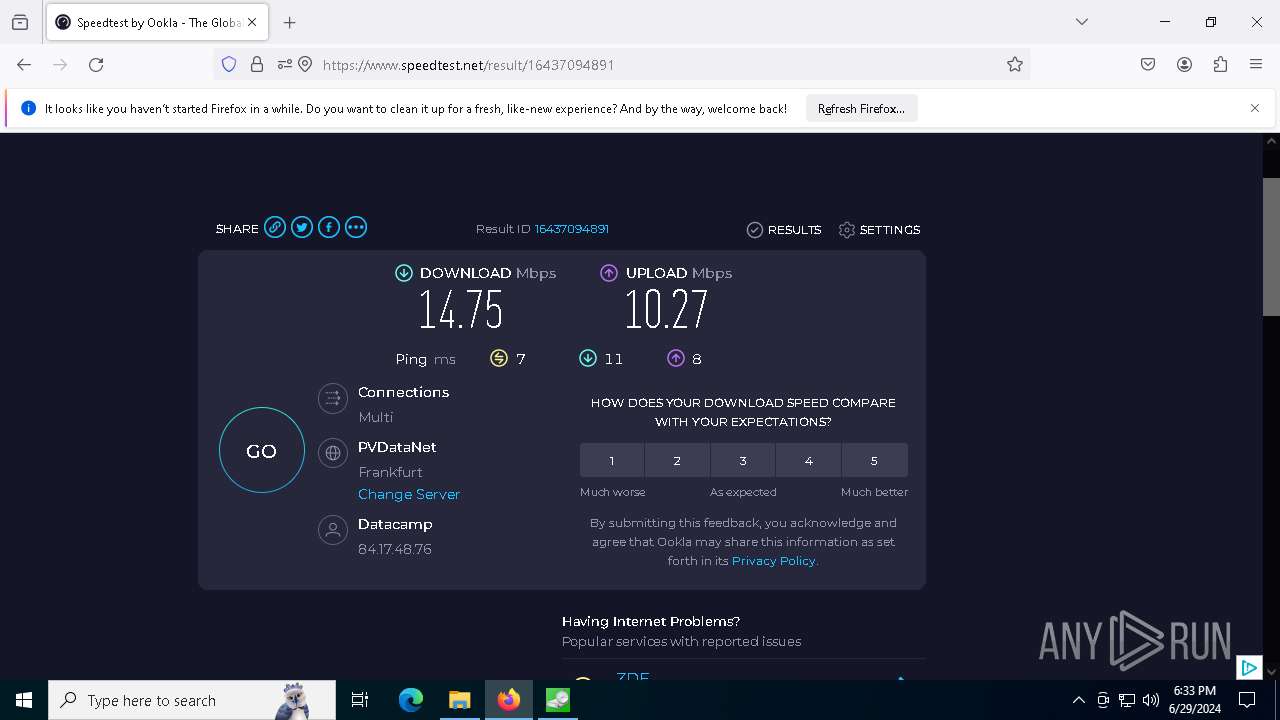Dismiss the Firefox refresh notification bar
Image resolution: width=1280 pixels, height=720 pixels.
(x=1255, y=108)
